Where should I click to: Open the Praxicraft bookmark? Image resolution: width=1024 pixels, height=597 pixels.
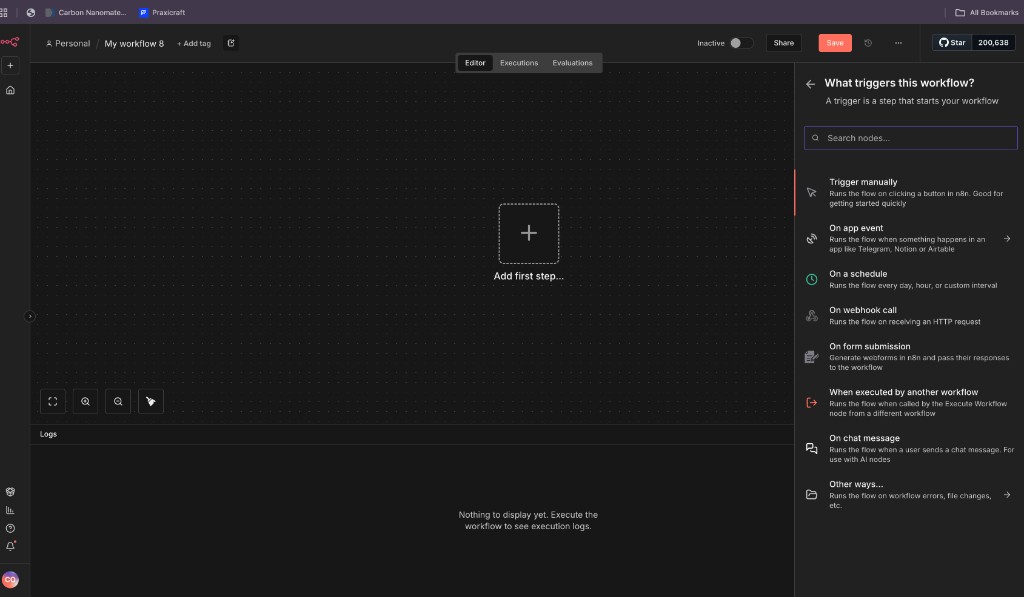pos(162,12)
